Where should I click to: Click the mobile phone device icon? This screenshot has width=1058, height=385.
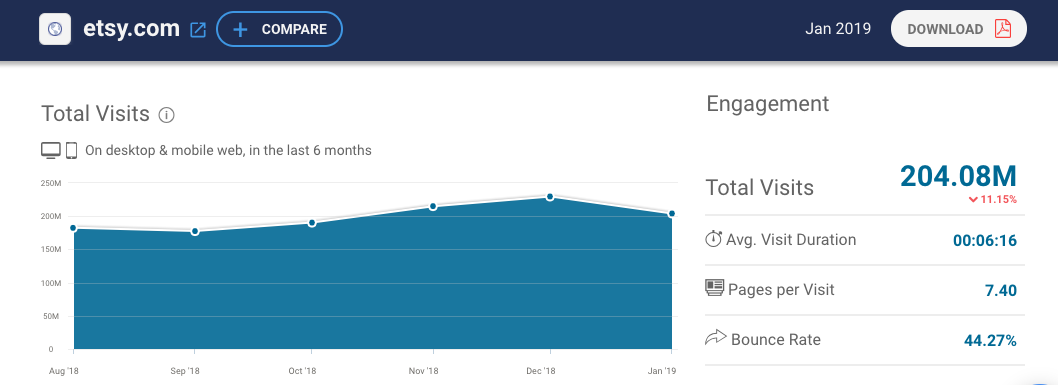(72, 150)
